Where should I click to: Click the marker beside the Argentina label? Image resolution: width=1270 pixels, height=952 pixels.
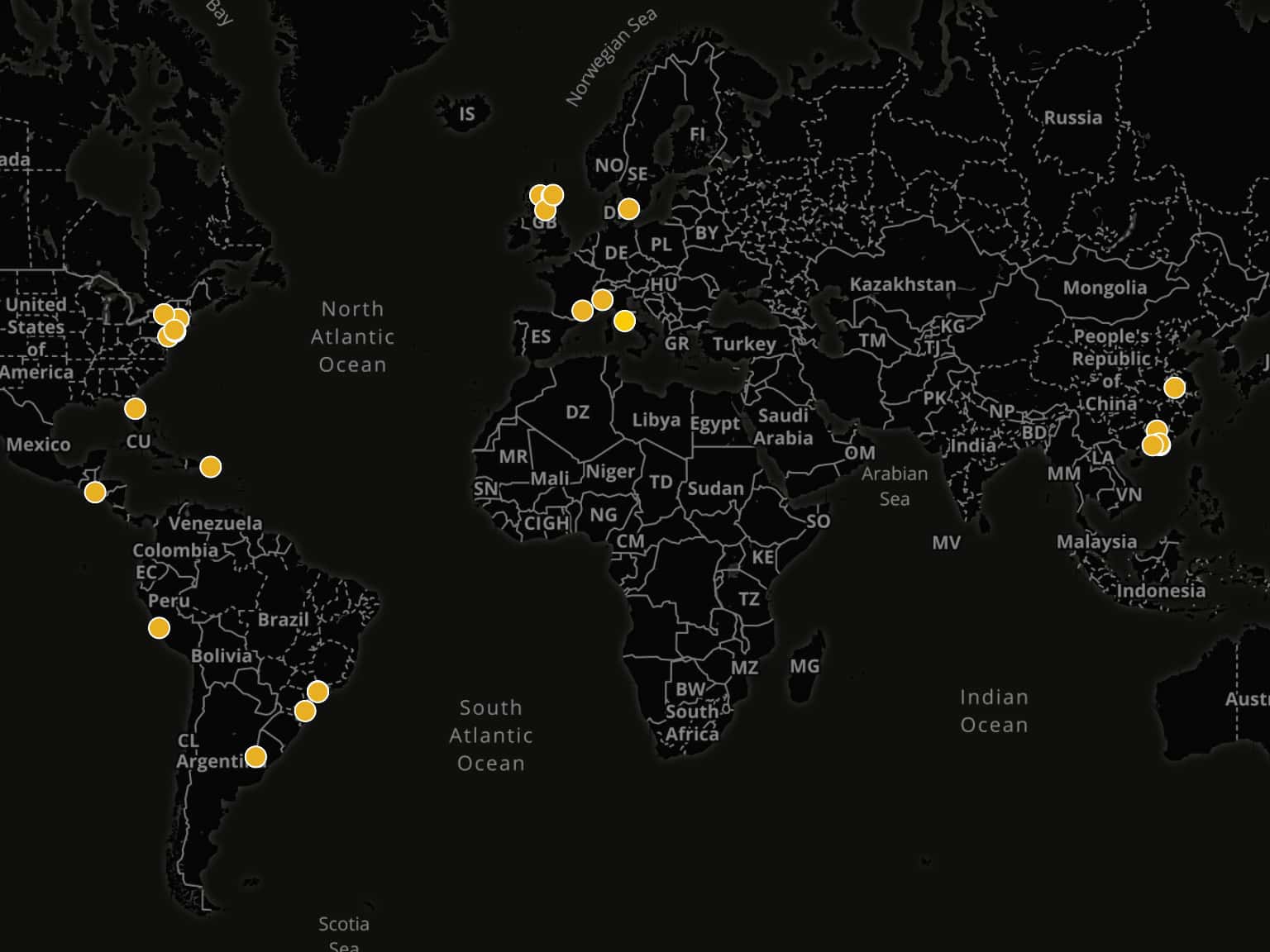(x=255, y=757)
